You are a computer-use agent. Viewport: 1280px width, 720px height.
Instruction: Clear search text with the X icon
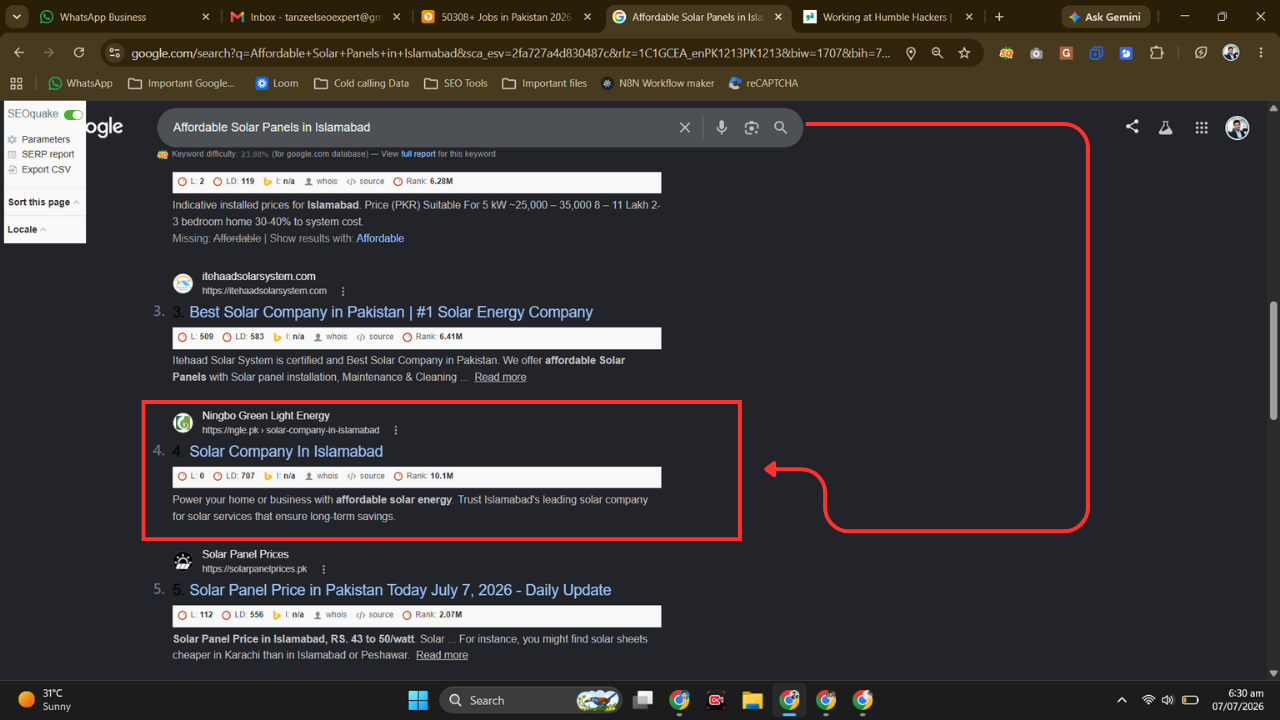(685, 127)
